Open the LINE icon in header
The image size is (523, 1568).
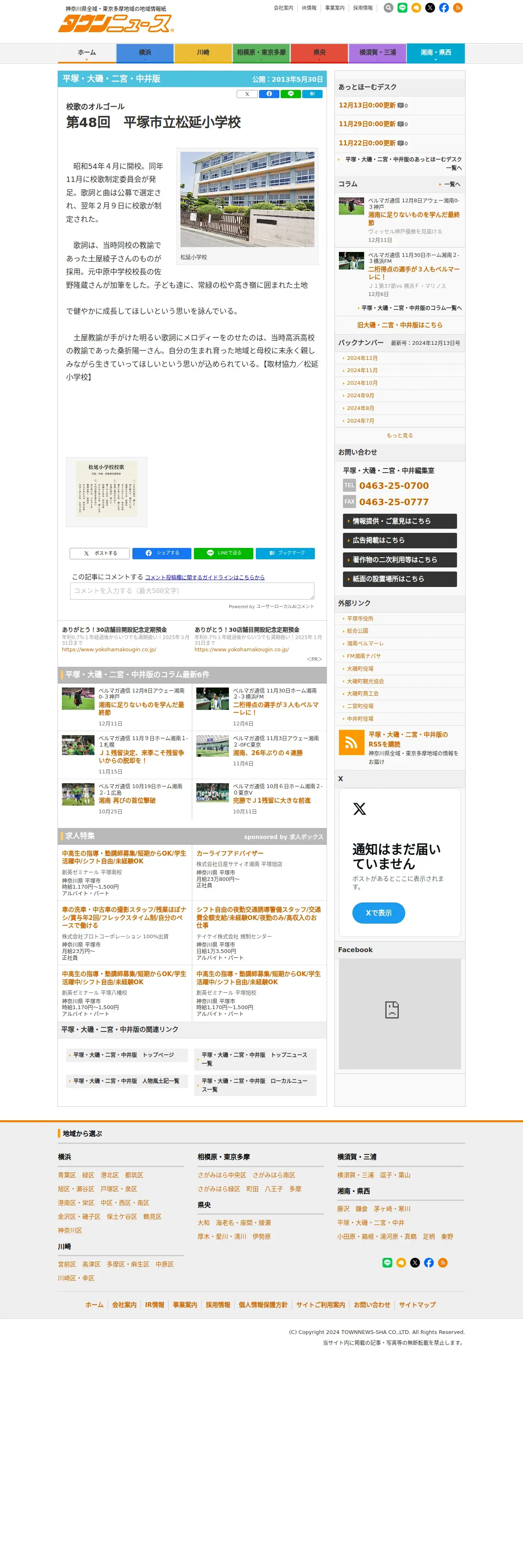[402, 8]
